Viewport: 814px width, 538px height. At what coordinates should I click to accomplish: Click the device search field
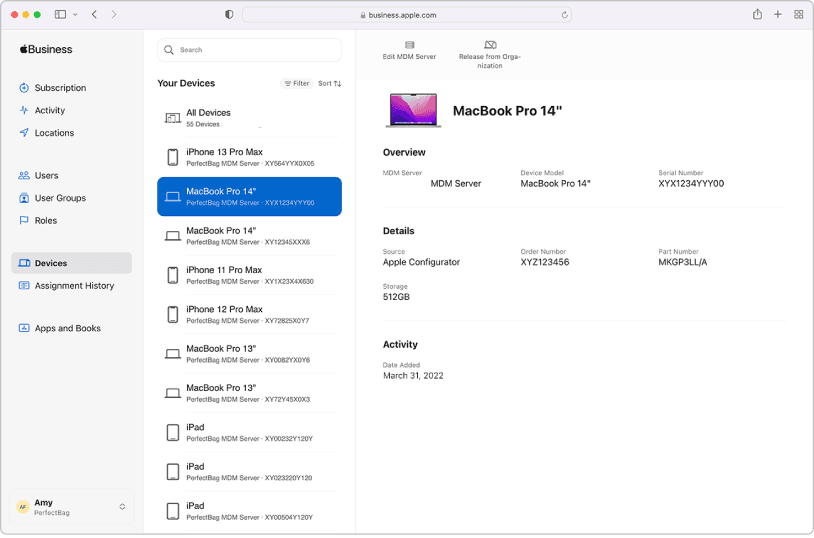(250, 49)
